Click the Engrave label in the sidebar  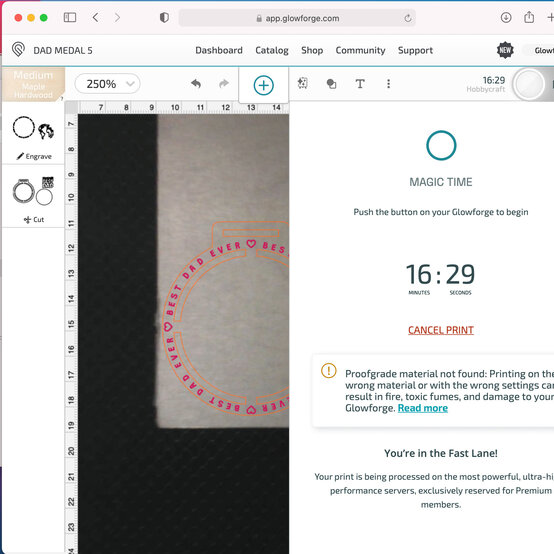click(x=34, y=156)
